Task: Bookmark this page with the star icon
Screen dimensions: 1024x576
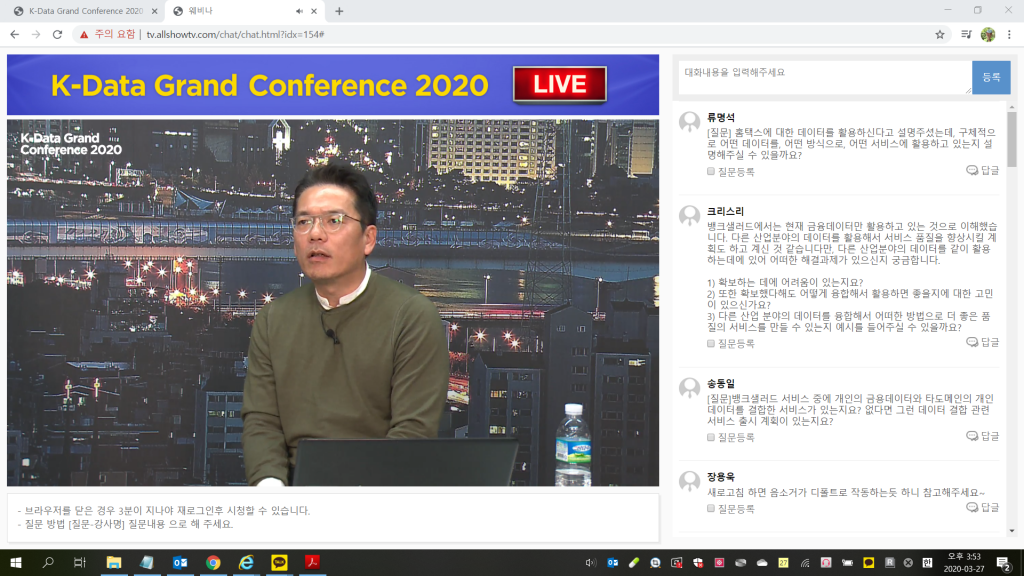Action: point(940,35)
